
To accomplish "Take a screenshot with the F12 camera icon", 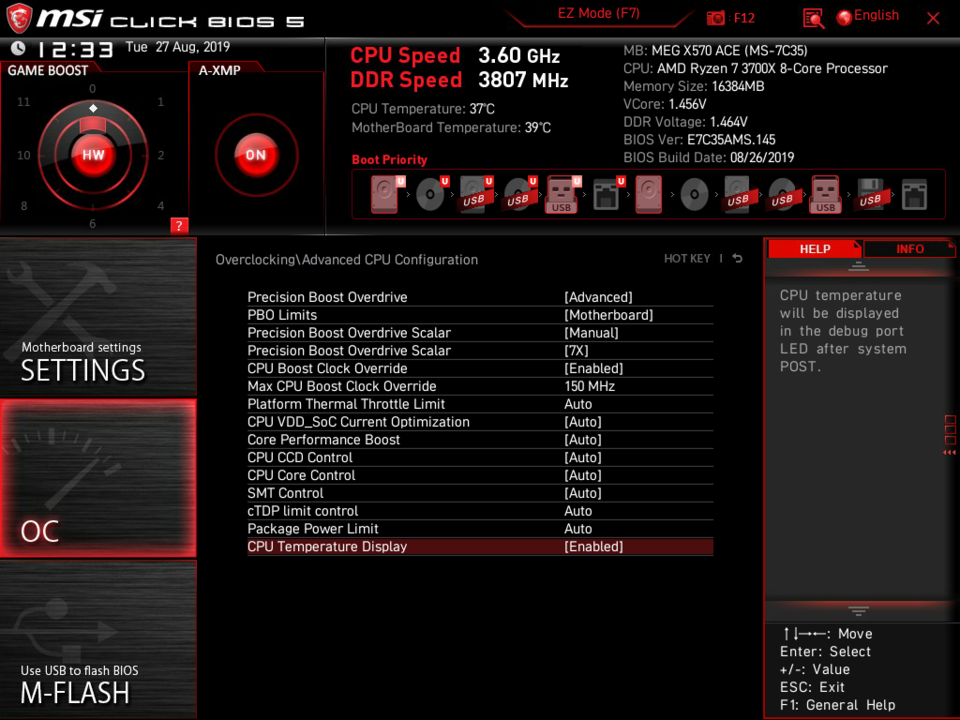I will 716,18.
